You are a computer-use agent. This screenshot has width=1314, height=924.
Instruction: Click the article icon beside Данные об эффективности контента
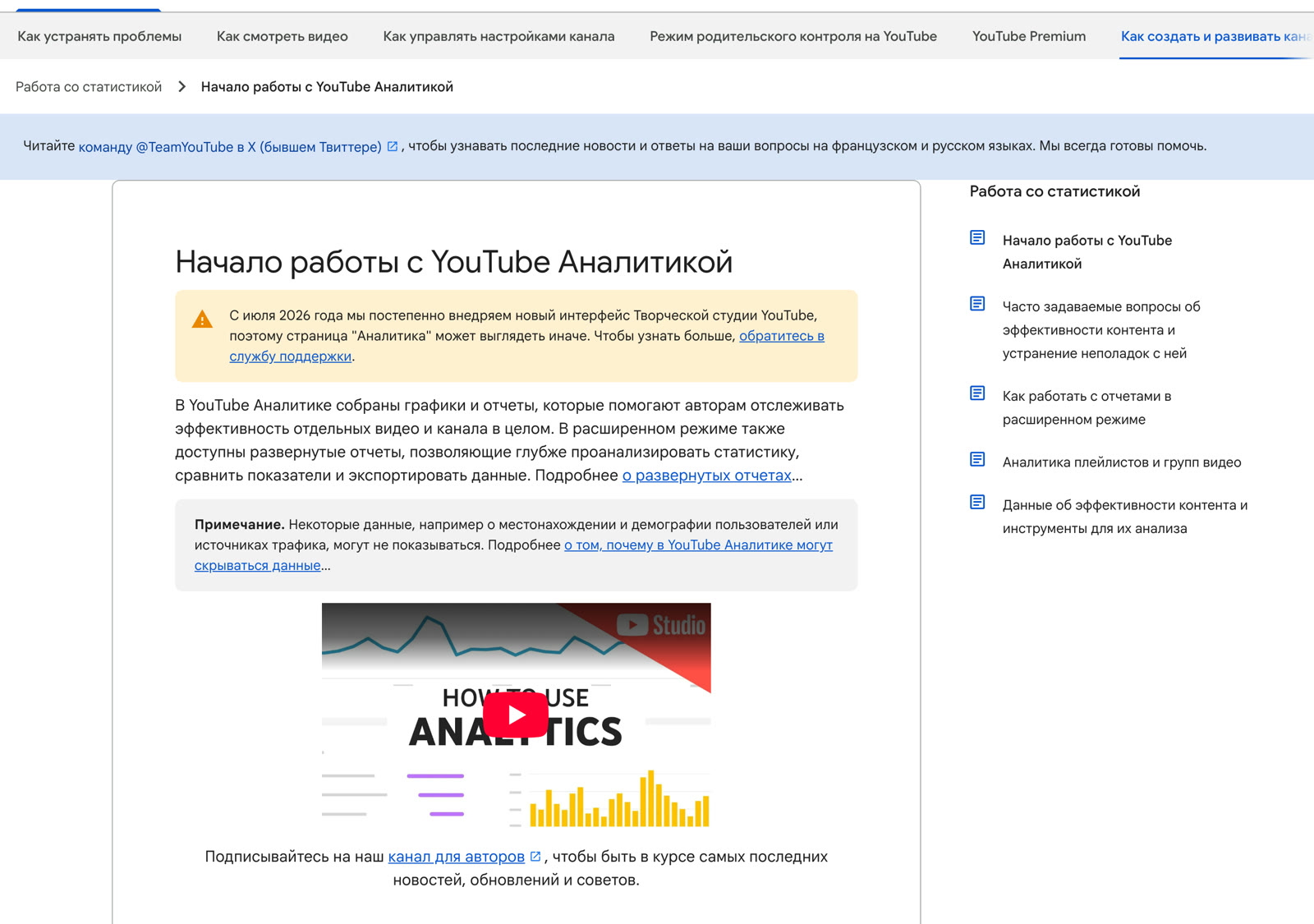click(x=977, y=502)
